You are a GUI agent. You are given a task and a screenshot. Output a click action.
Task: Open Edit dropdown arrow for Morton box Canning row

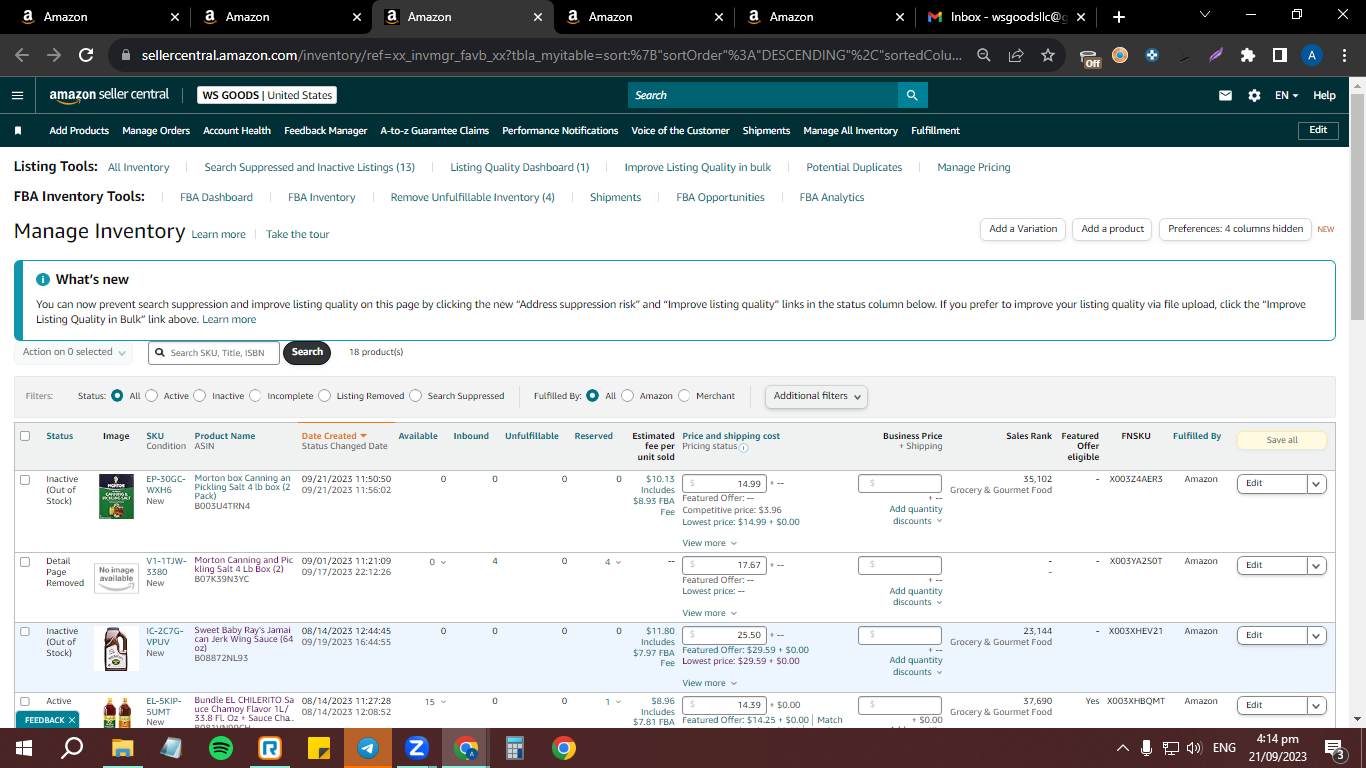tap(1317, 483)
